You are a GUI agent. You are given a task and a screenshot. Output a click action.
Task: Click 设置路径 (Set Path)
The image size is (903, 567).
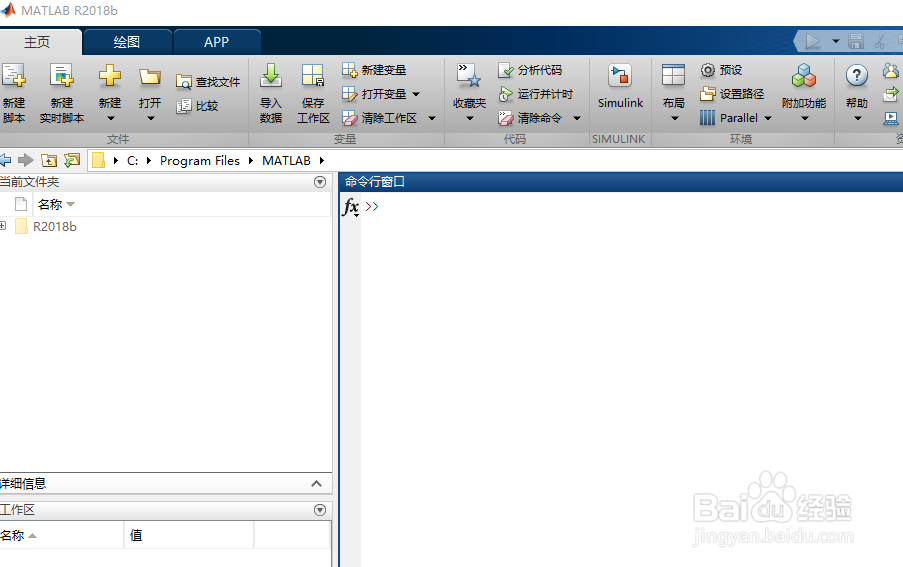[732, 94]
